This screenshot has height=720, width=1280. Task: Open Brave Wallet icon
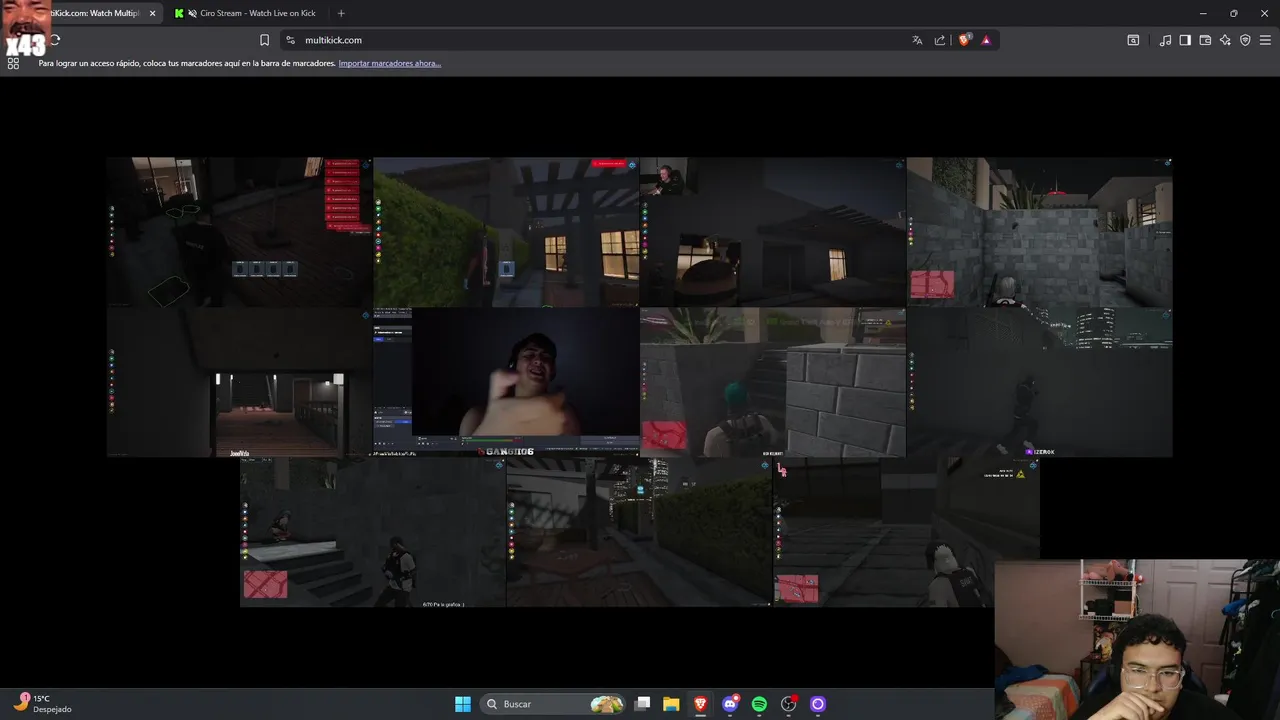1205,40
